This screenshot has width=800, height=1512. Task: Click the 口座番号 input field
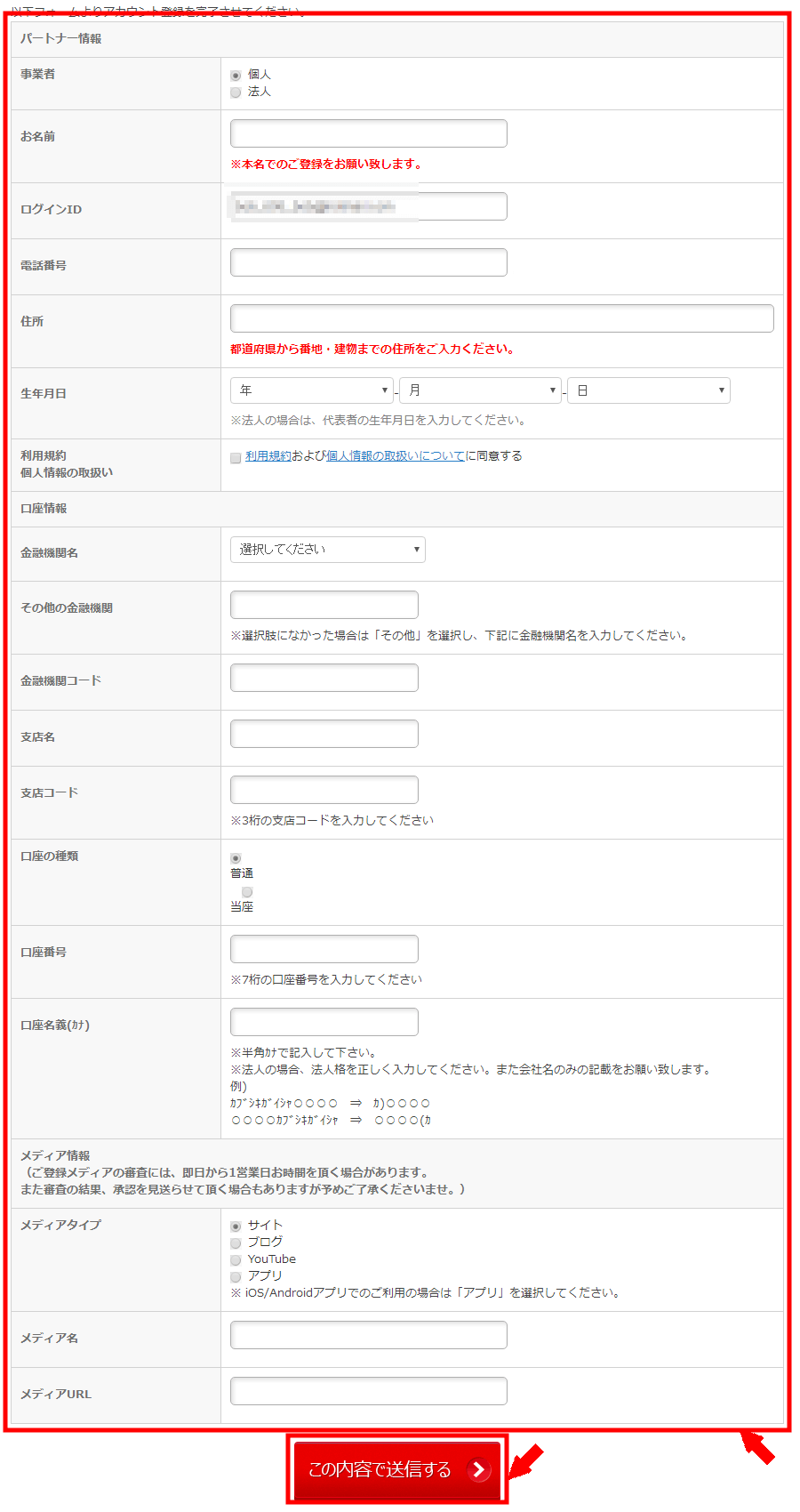pyautogui.click(x=324, y=949)
